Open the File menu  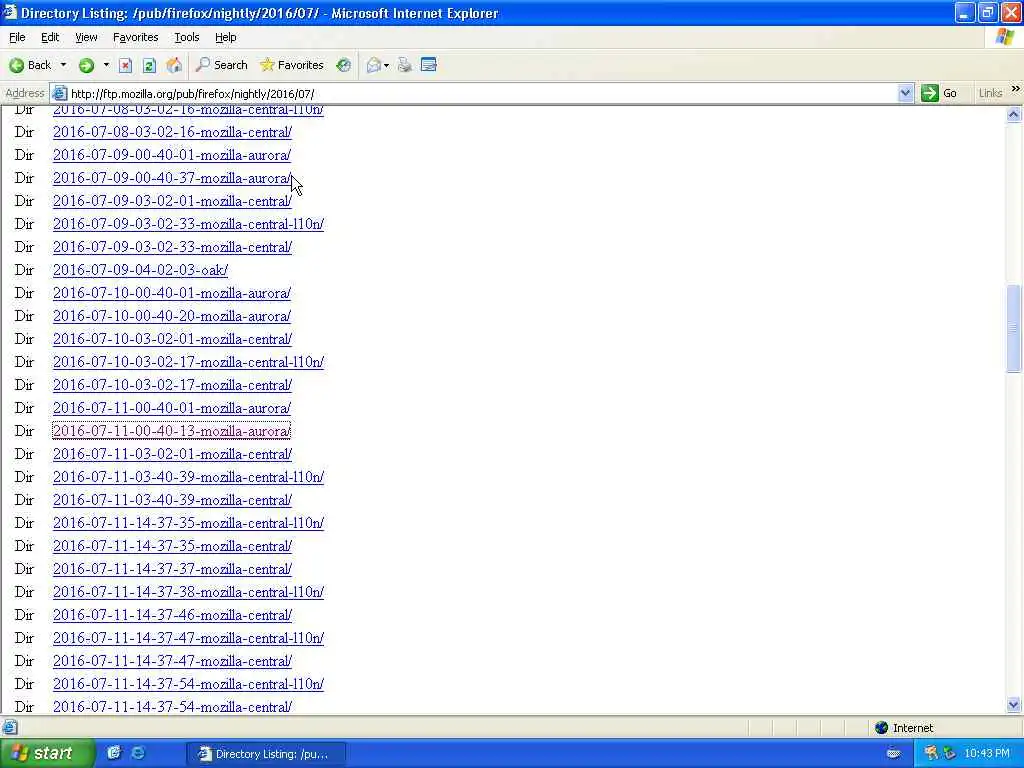point(17,37)
